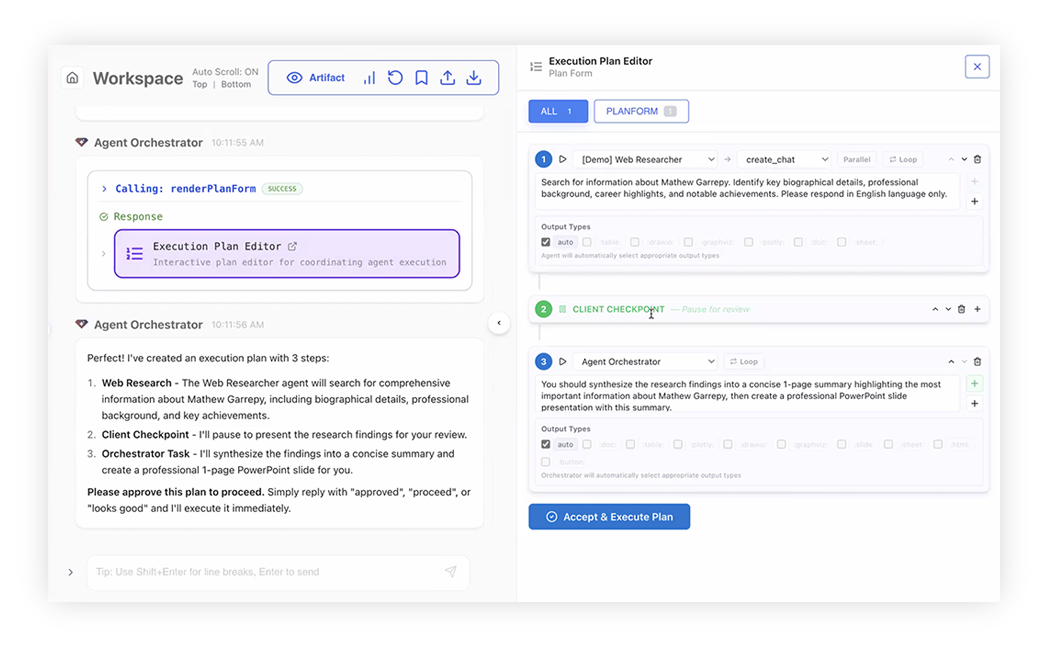Switch to the PLANFORM tab

(x=640, y=111)
